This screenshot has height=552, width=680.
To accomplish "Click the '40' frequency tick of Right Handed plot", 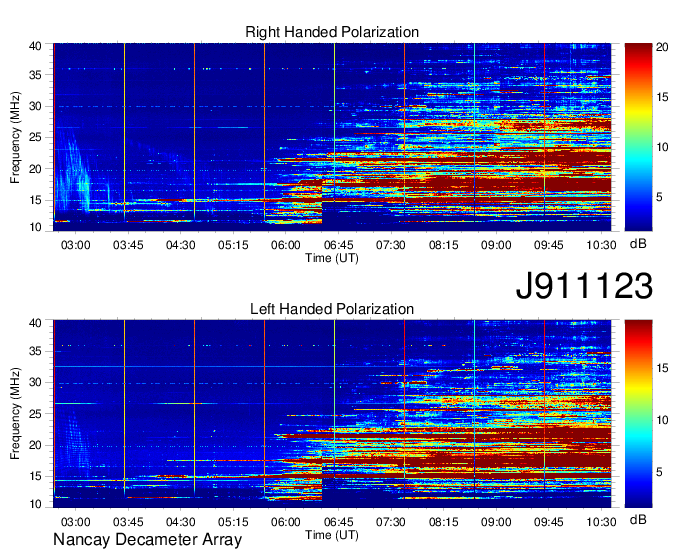I will click(35, 46).
